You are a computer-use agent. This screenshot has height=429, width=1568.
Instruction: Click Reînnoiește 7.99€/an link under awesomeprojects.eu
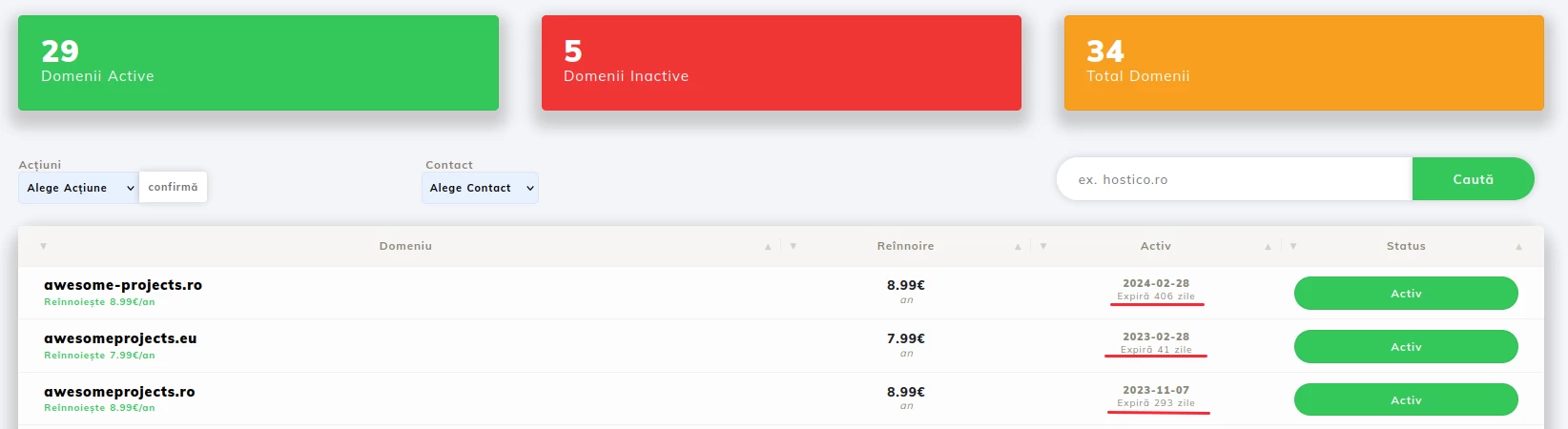[99, 356]
